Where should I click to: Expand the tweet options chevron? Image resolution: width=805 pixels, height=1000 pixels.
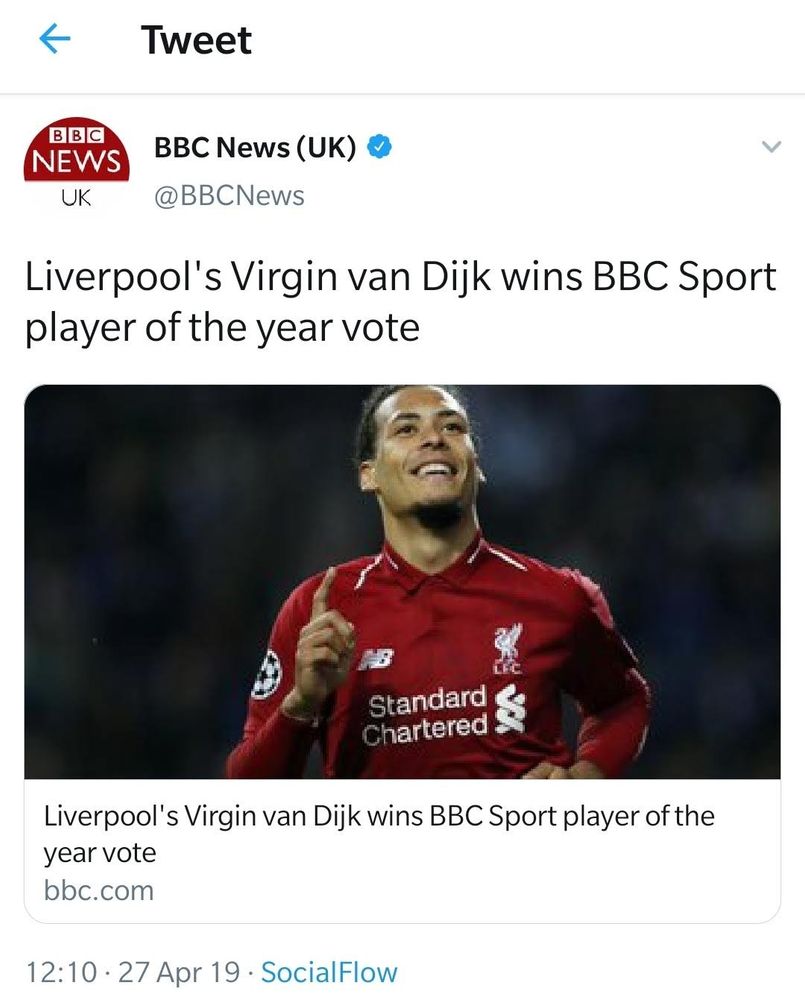point(772,147)
